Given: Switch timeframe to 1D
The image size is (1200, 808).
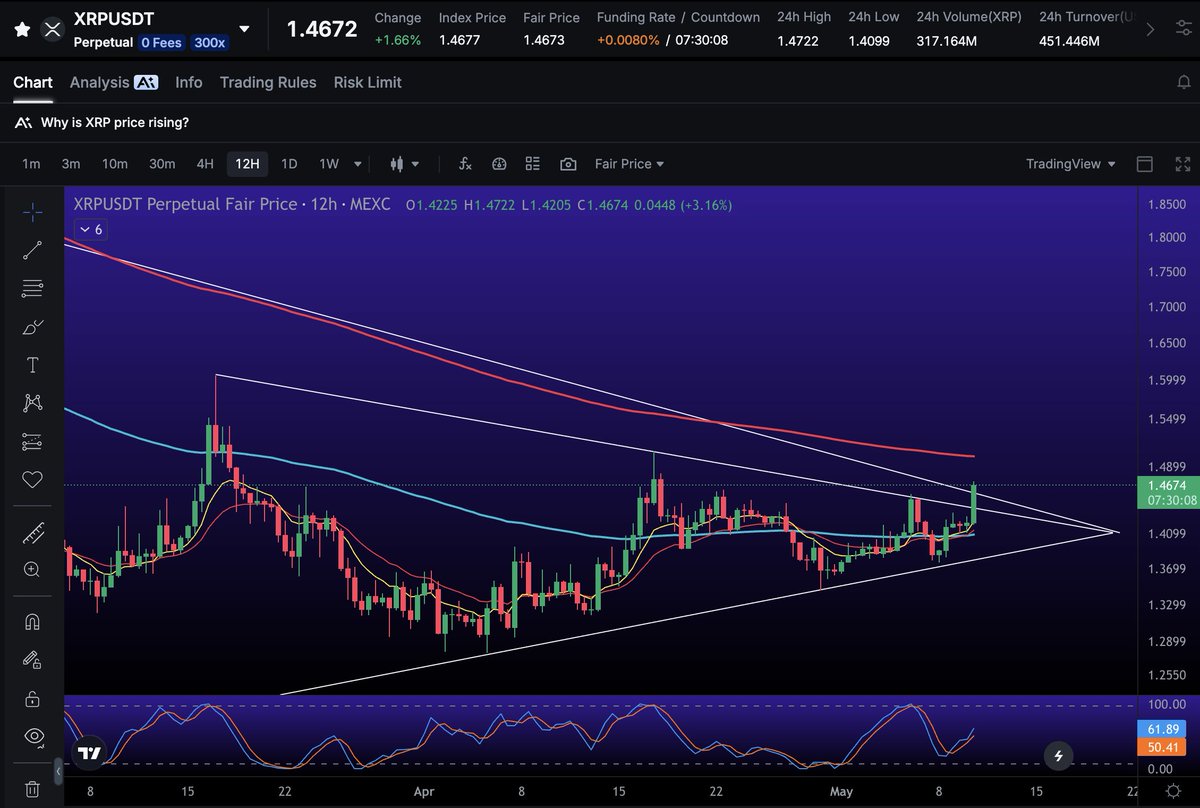Looking at the screenshot, I should (x=289, y=164).
